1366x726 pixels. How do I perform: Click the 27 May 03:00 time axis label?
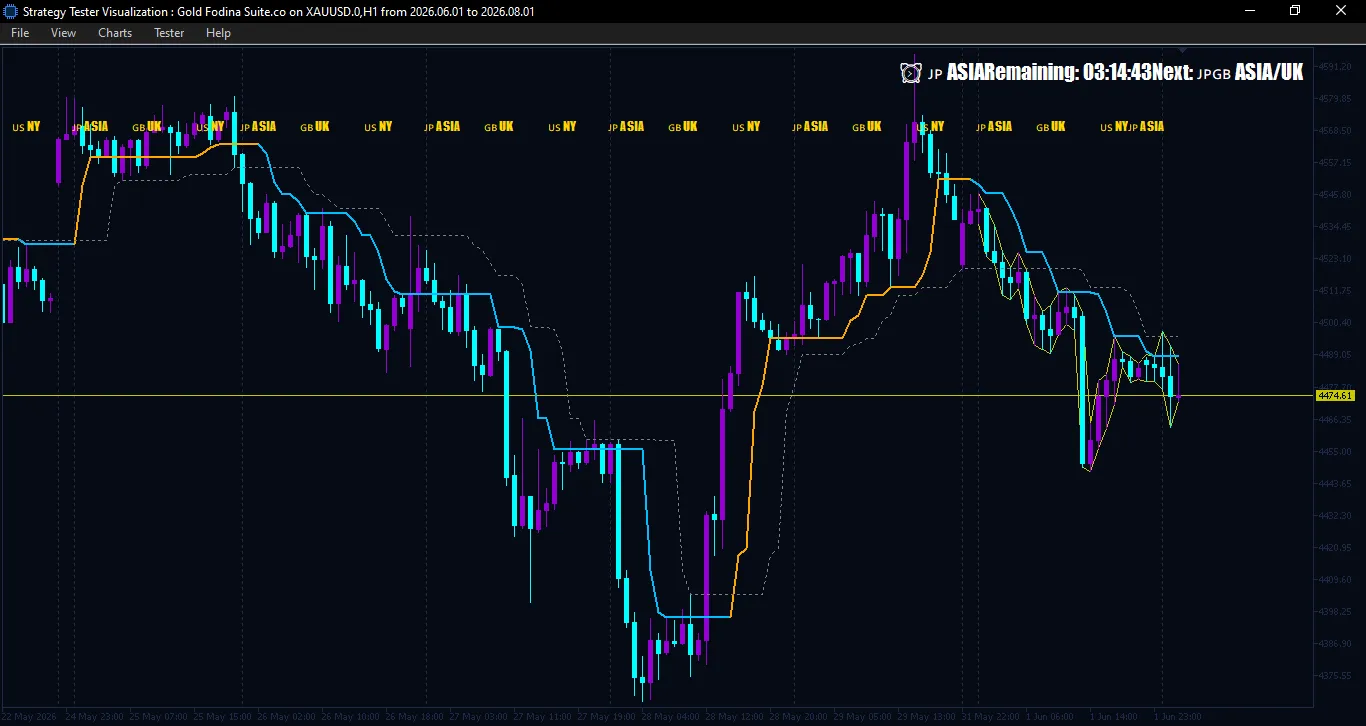click(479, 717)
